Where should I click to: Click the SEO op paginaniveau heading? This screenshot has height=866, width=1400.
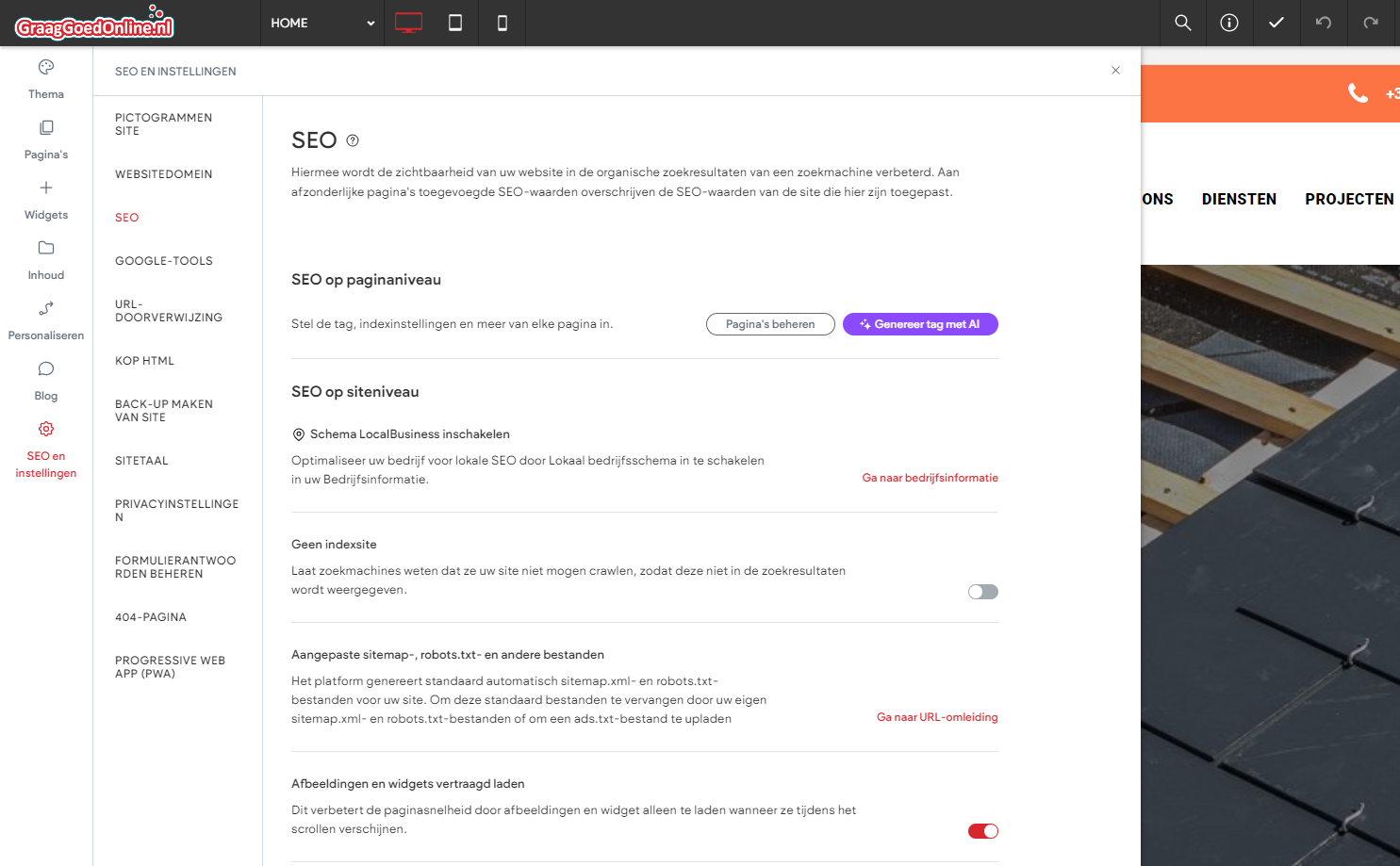click(366, 280)
